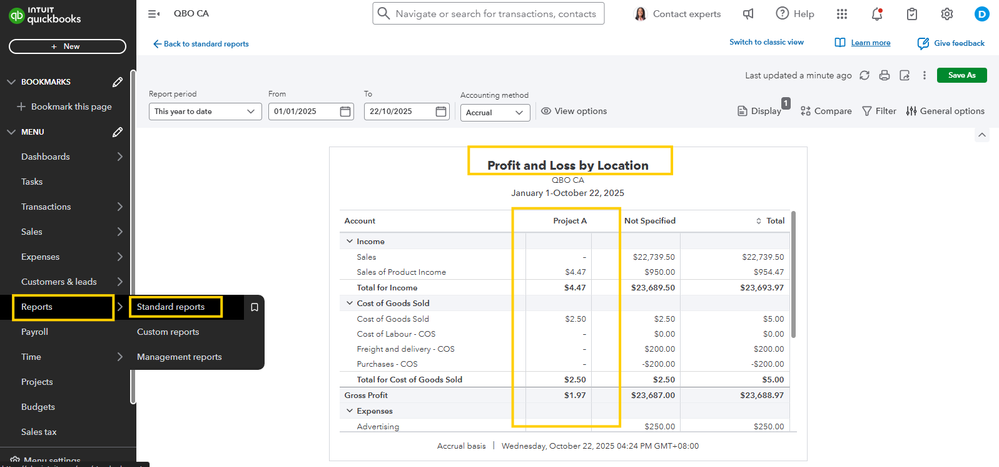Open the Filter button
999x467 pixels.
[x=879, y=111]
